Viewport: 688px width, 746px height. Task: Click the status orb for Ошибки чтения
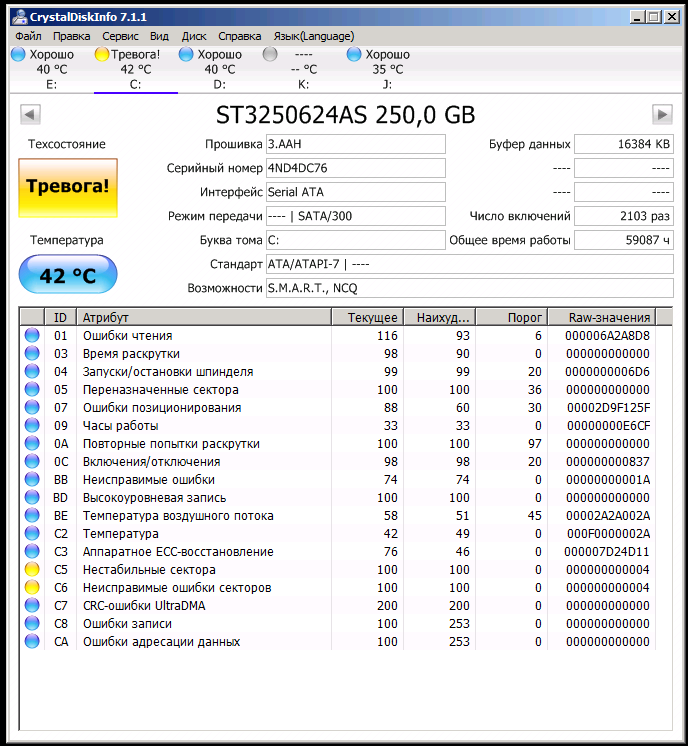[32, 335]
